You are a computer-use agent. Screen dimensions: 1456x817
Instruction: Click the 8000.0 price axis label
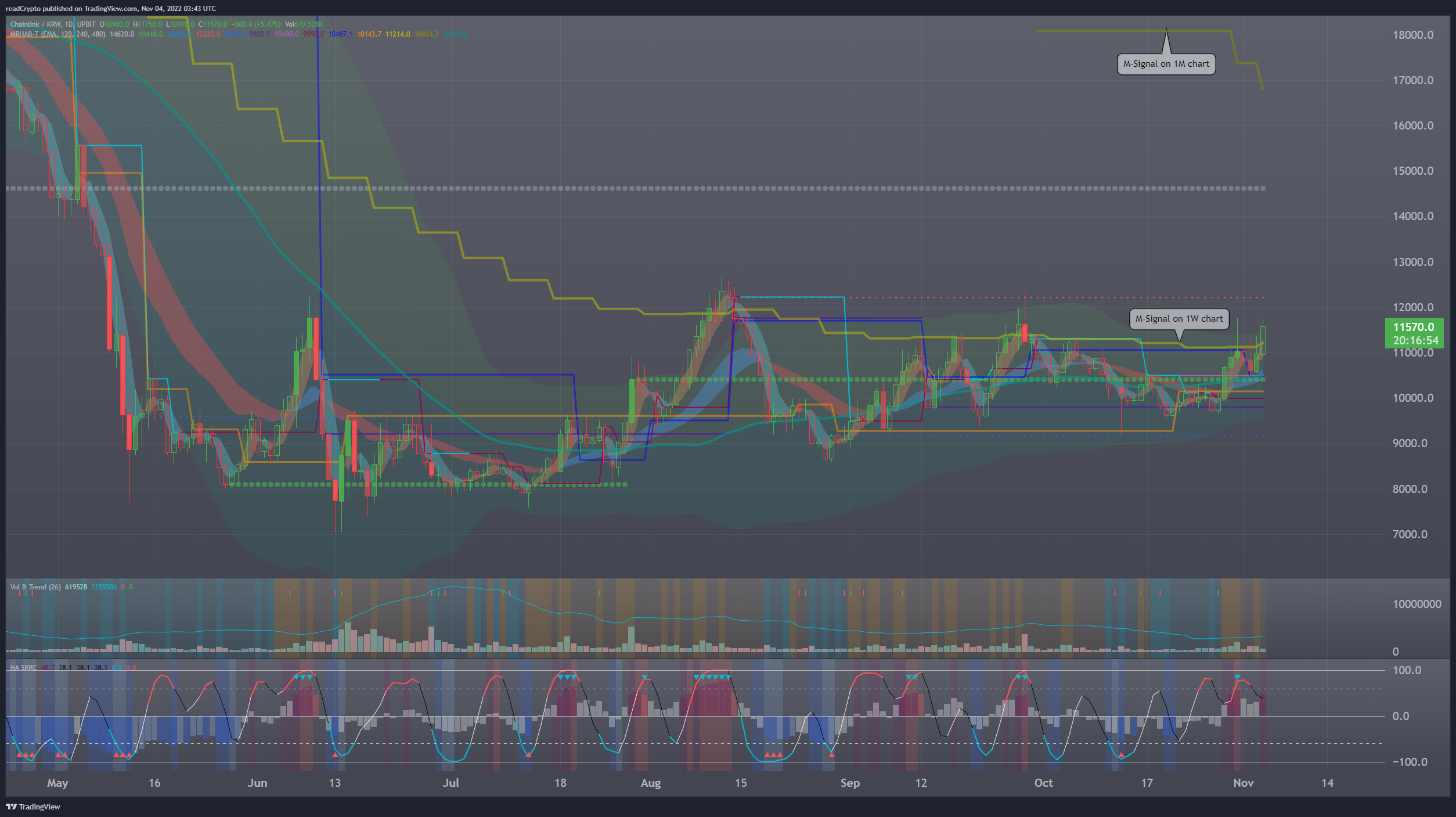click(x=1410, y=489)
